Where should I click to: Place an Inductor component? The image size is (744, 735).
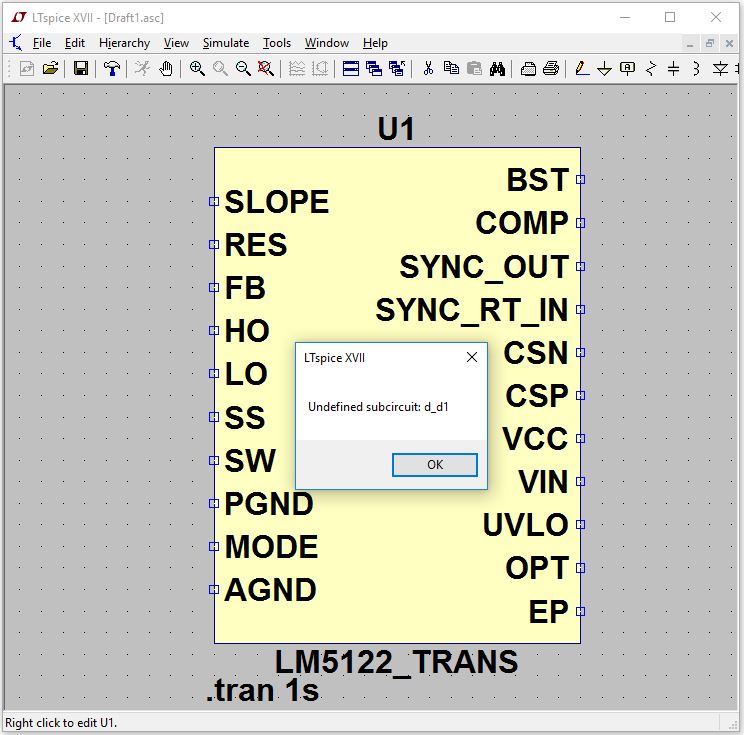tap(696, 69)
